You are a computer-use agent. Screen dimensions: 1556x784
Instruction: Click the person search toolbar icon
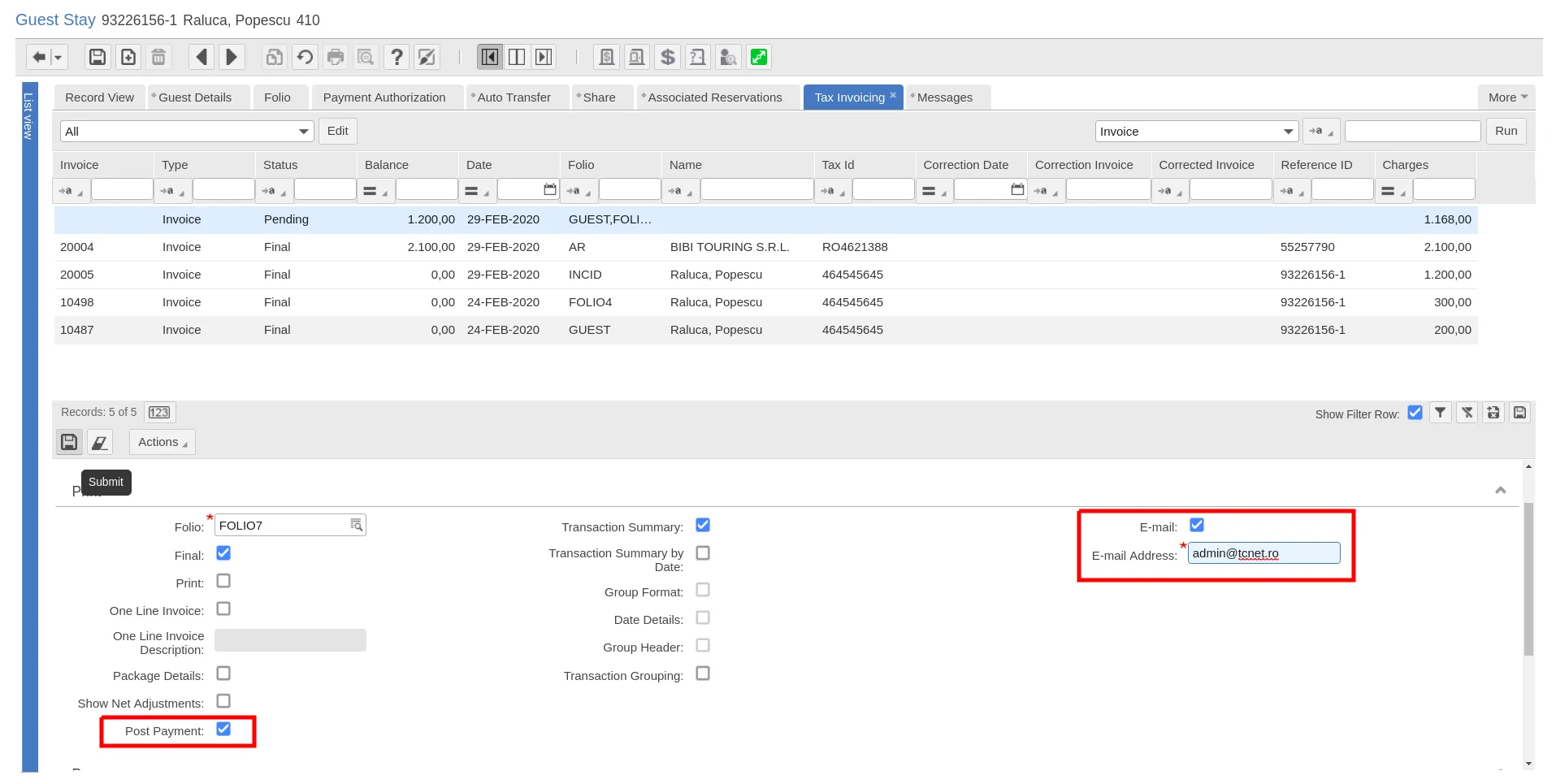pos(729,57)
